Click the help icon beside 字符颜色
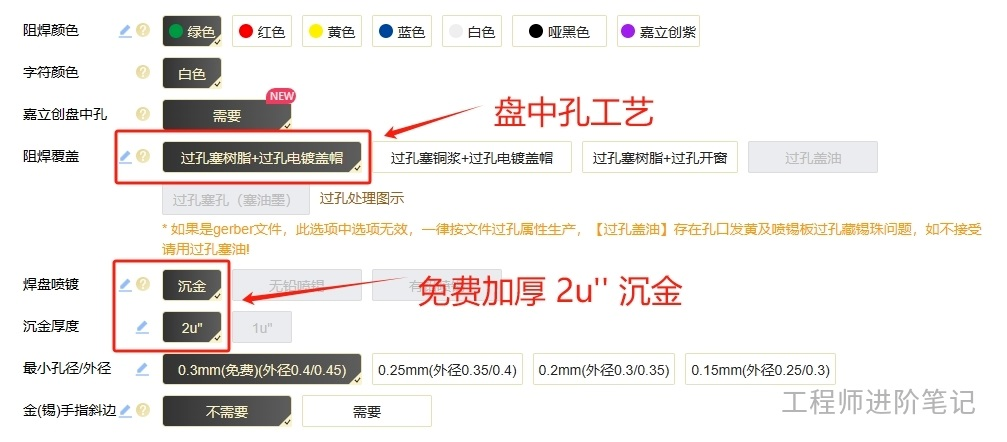Screen dimensions: 1007x442 coord(143,73)
